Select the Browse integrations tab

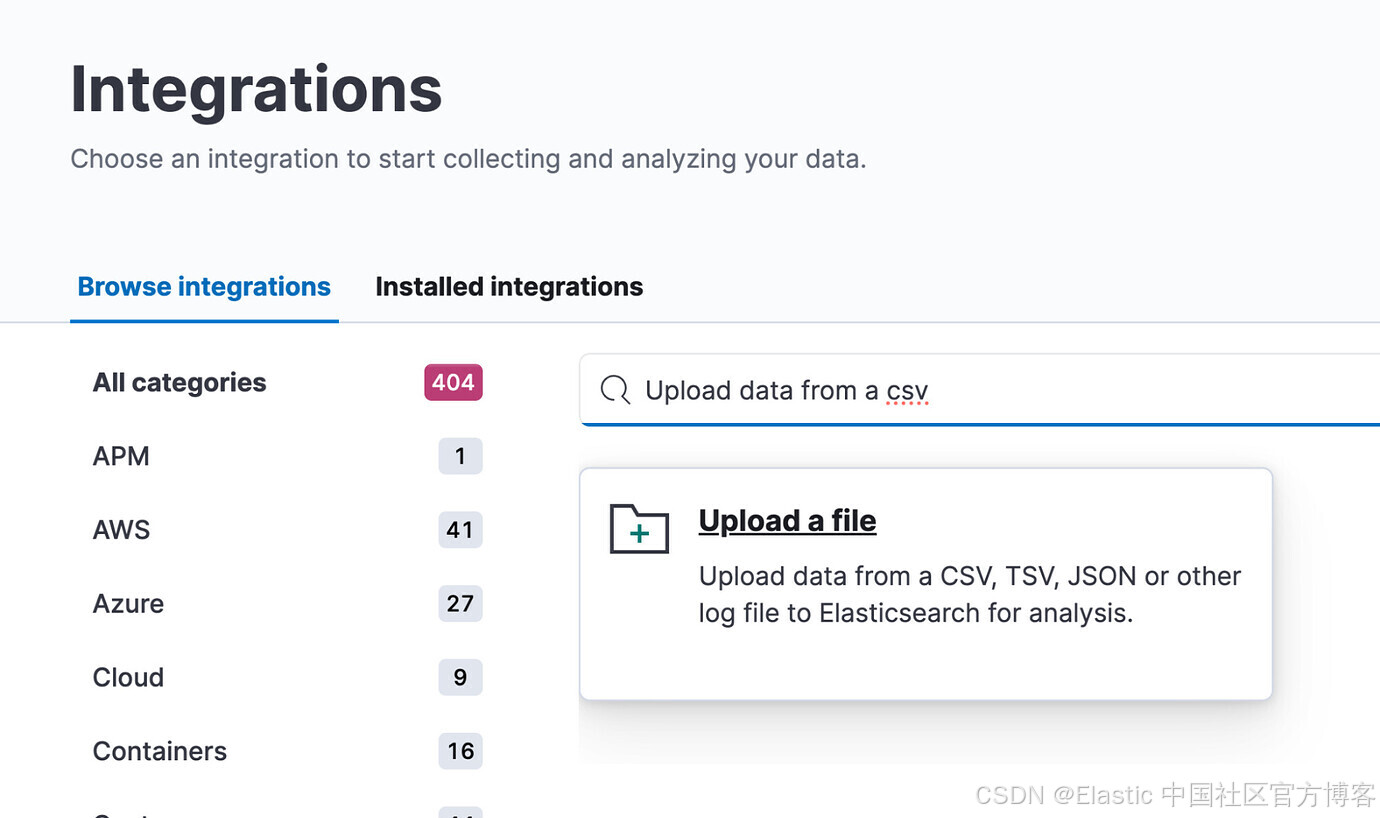204,287
